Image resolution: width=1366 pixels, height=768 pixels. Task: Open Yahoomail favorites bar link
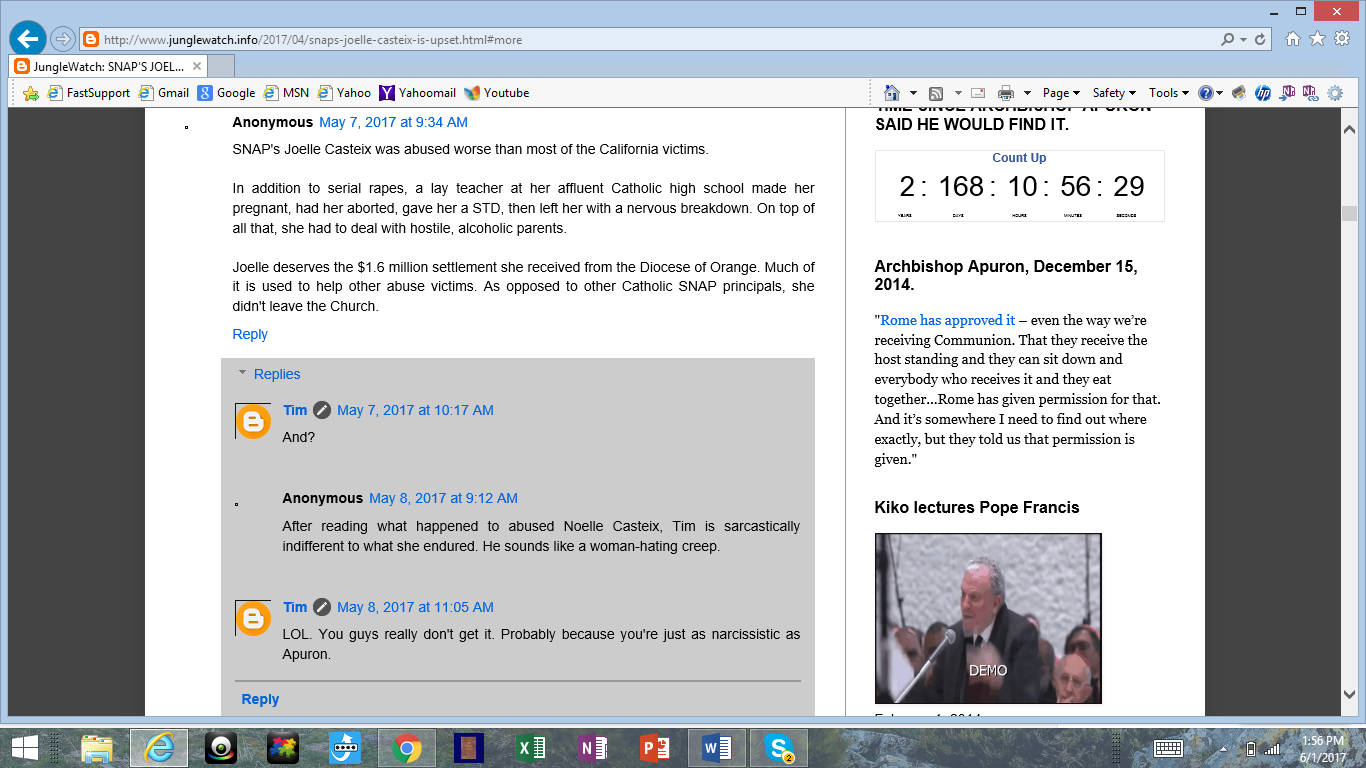point(417,93)
